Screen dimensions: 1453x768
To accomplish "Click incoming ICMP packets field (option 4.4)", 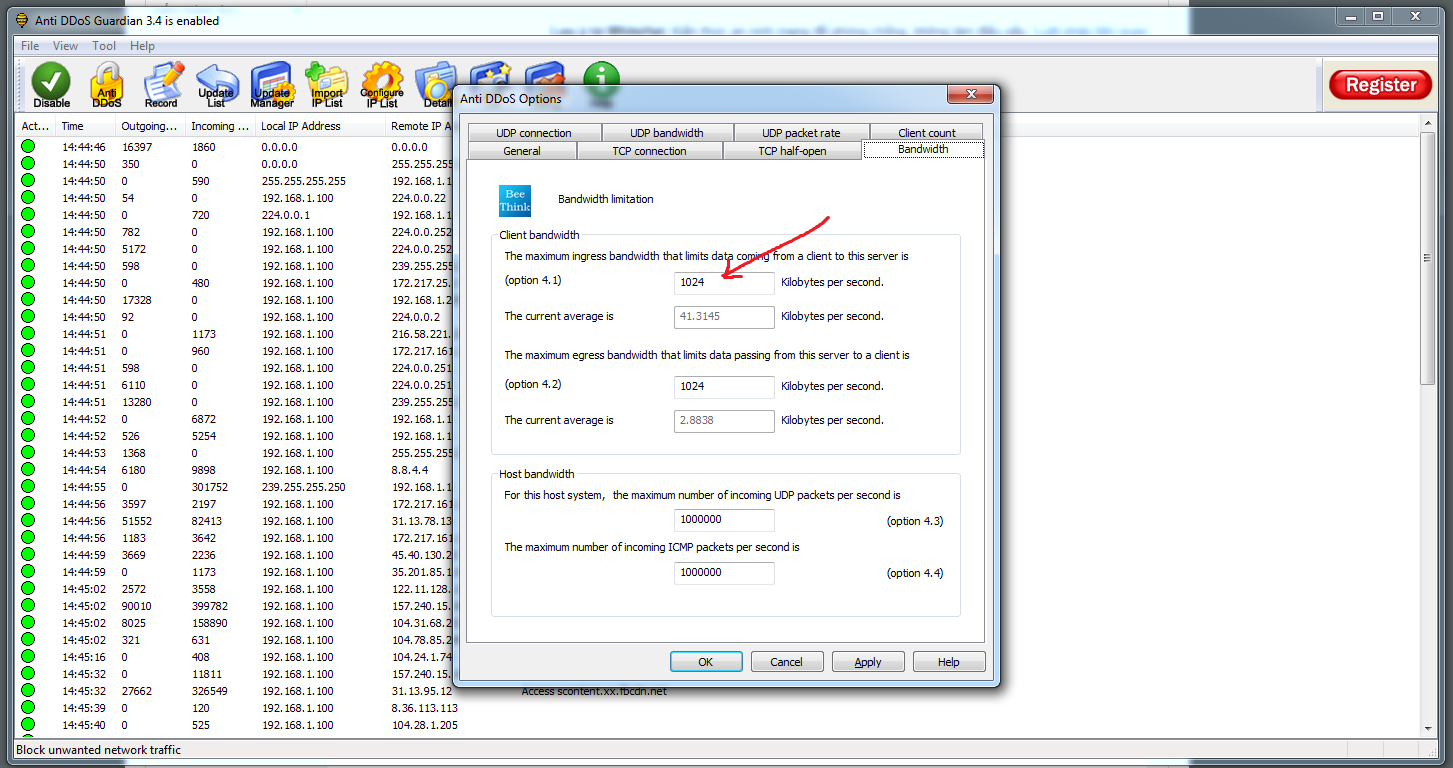I will [x=725, y=573].
